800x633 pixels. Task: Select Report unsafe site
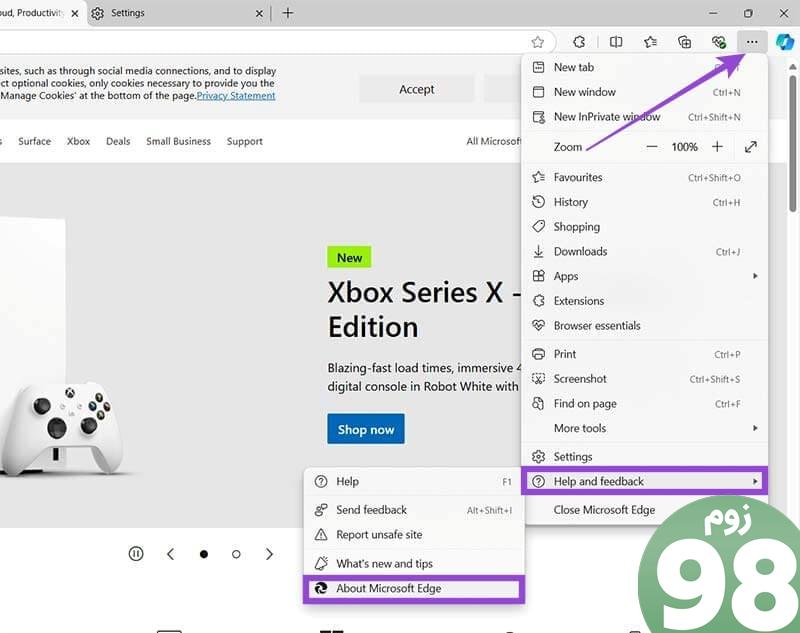coord(414,535)
